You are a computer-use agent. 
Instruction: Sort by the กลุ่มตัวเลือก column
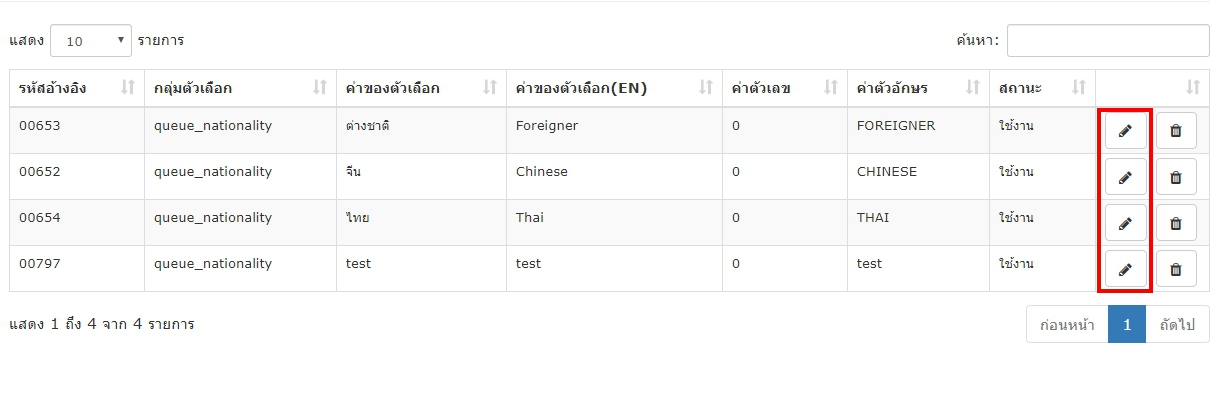240,88
